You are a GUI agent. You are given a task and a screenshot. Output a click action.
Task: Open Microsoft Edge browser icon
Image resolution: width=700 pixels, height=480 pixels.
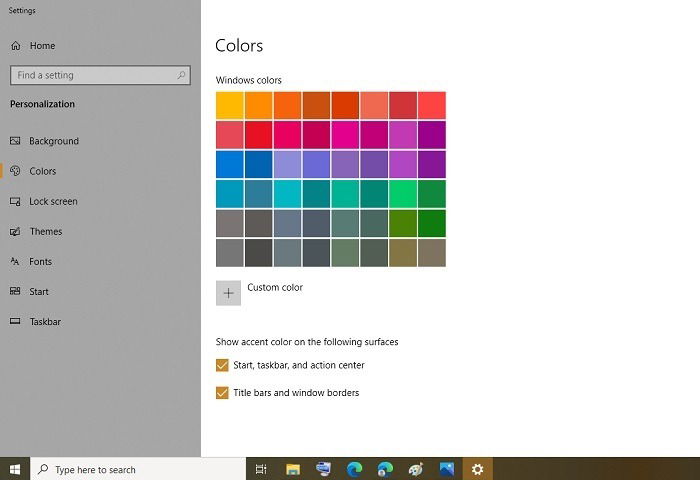click(354, 469)
